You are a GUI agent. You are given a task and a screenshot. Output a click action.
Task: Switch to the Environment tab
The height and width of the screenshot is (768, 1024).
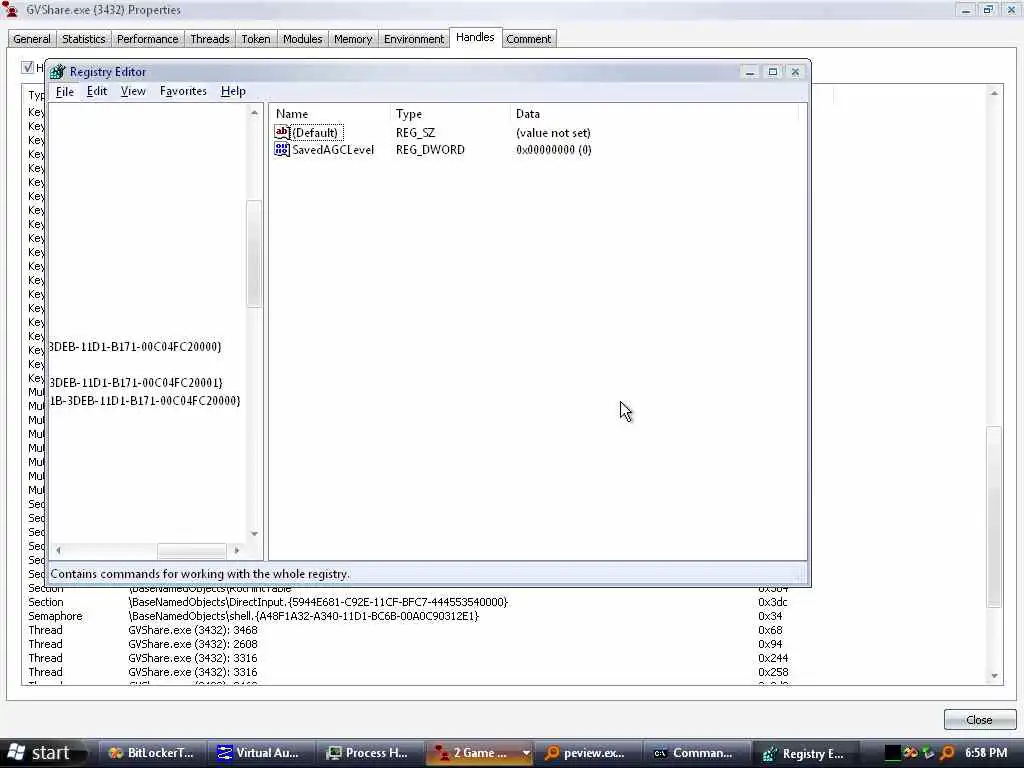414,39
